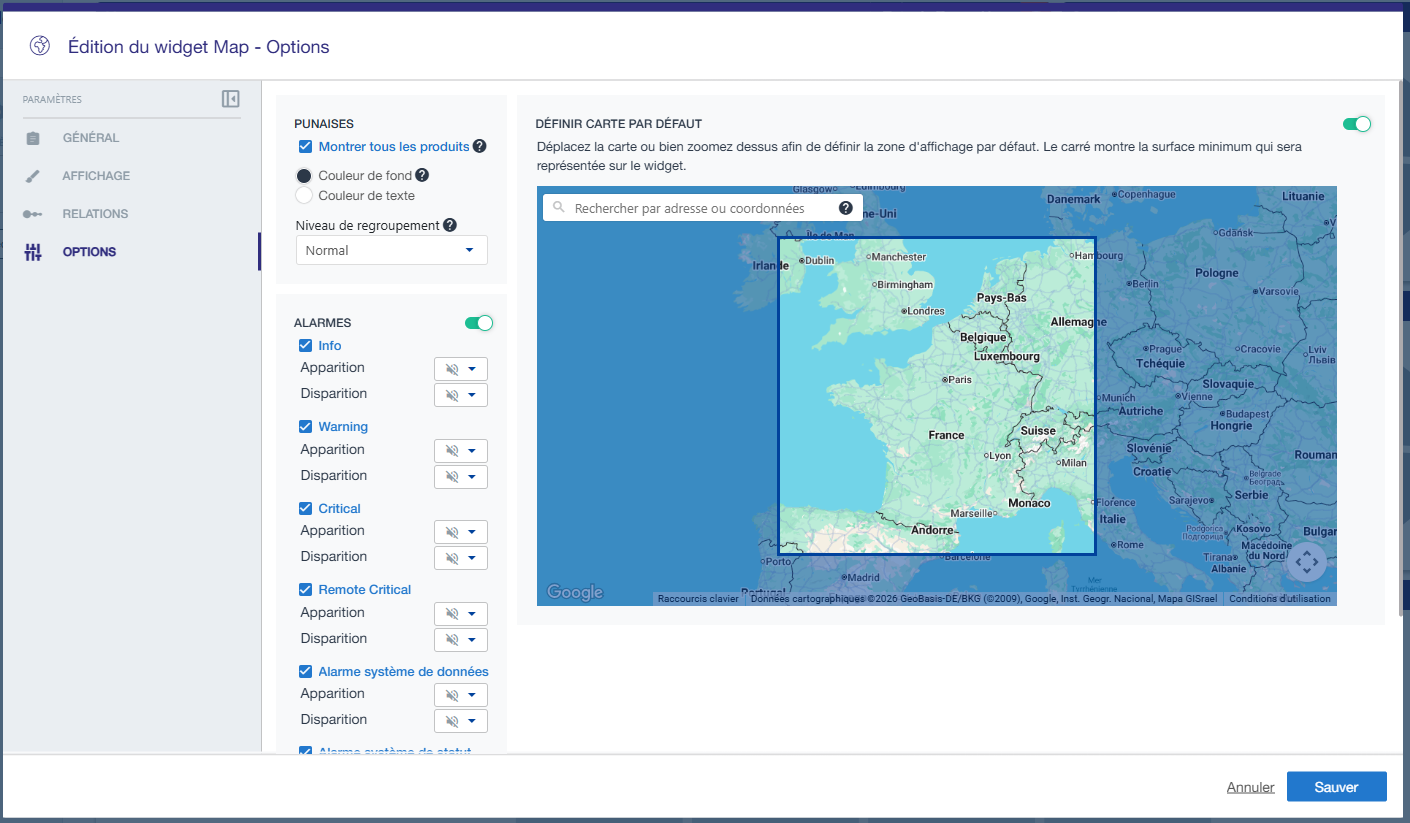
Task: Click the Paris label on the map
Action: [x=958, y=380]
